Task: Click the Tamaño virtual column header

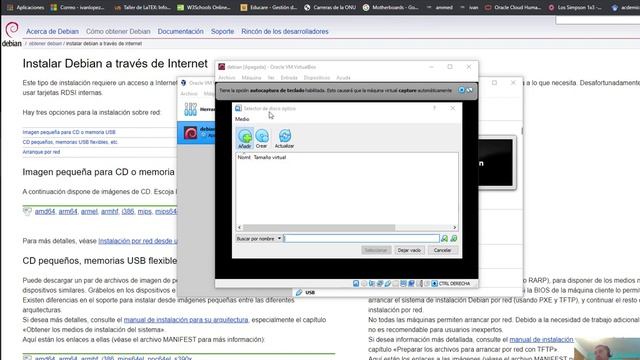Action: coord(270,157)
